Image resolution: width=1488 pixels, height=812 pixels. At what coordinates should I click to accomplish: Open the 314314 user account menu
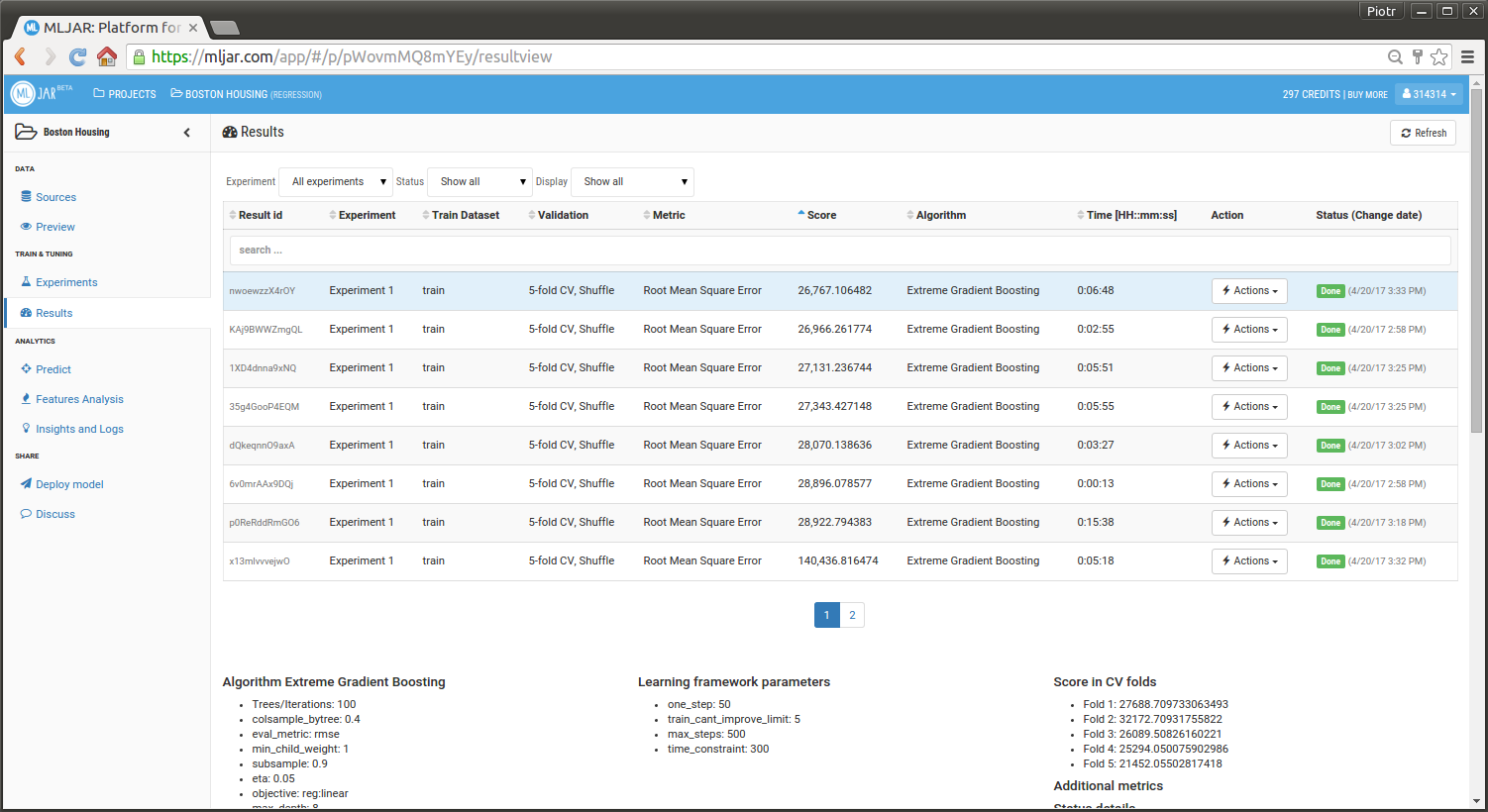pos(1429,94)
